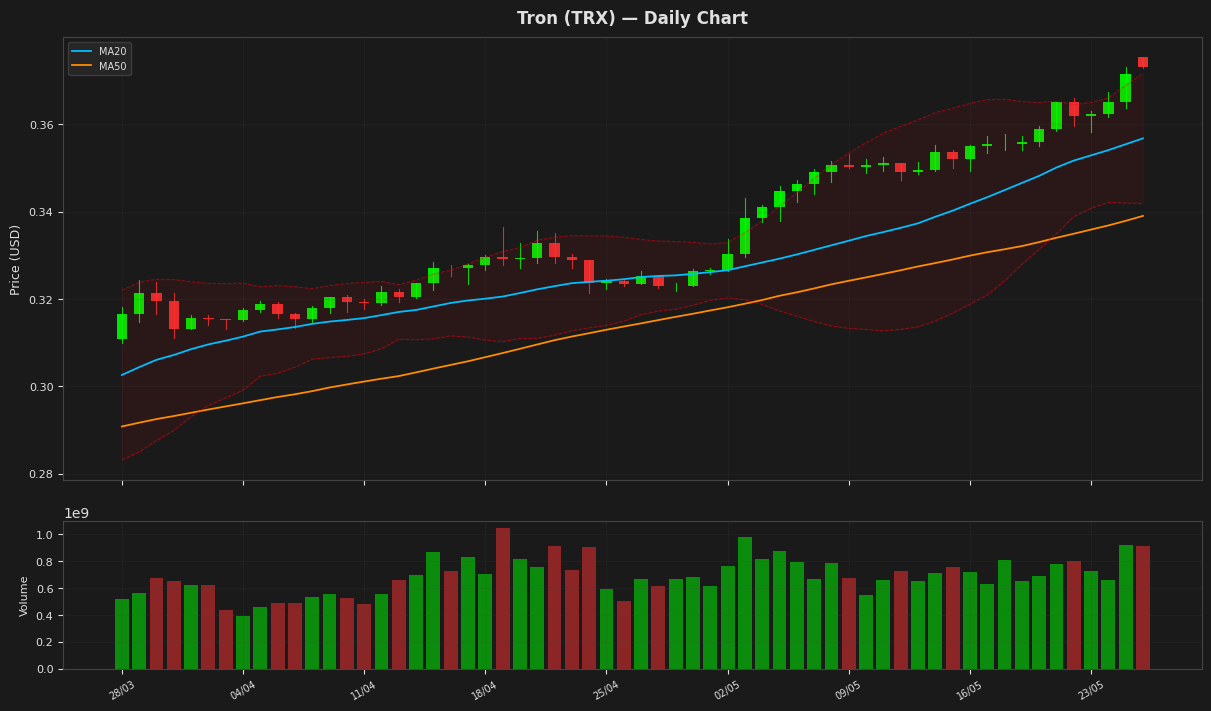Click the 0.36 price axis tick
1211x711 pixels.
40,125
